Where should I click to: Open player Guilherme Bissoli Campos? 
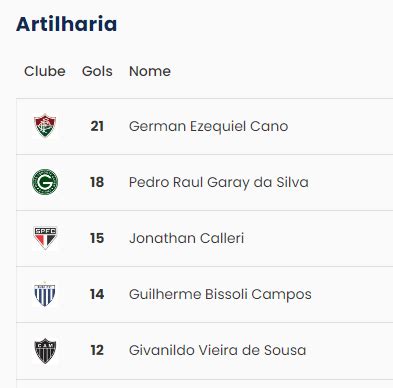pyautogui.click(x=220, y=294)
